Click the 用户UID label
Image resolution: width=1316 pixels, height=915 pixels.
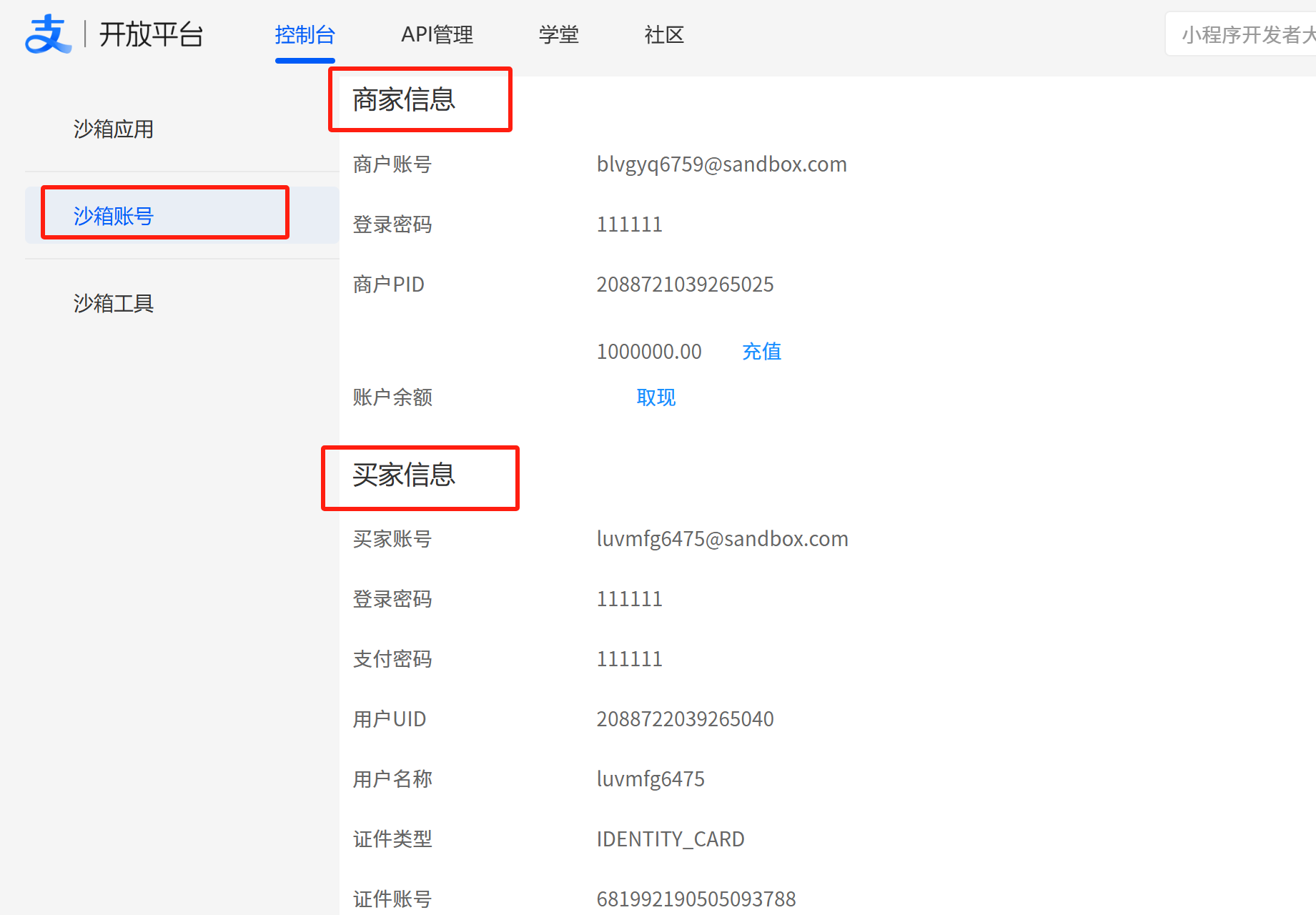click(x=390, y=719)
